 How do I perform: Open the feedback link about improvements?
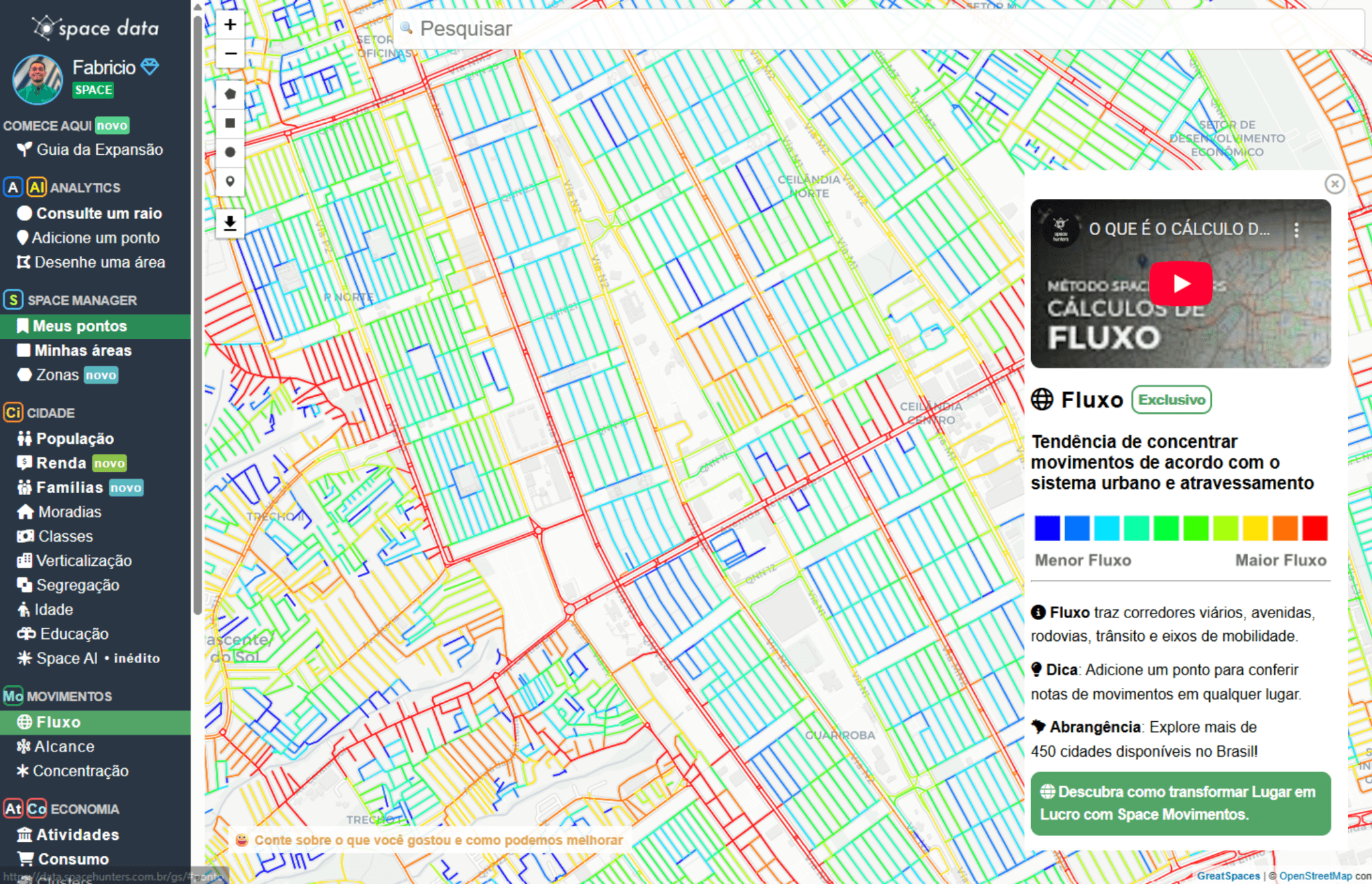coord(438,840)
